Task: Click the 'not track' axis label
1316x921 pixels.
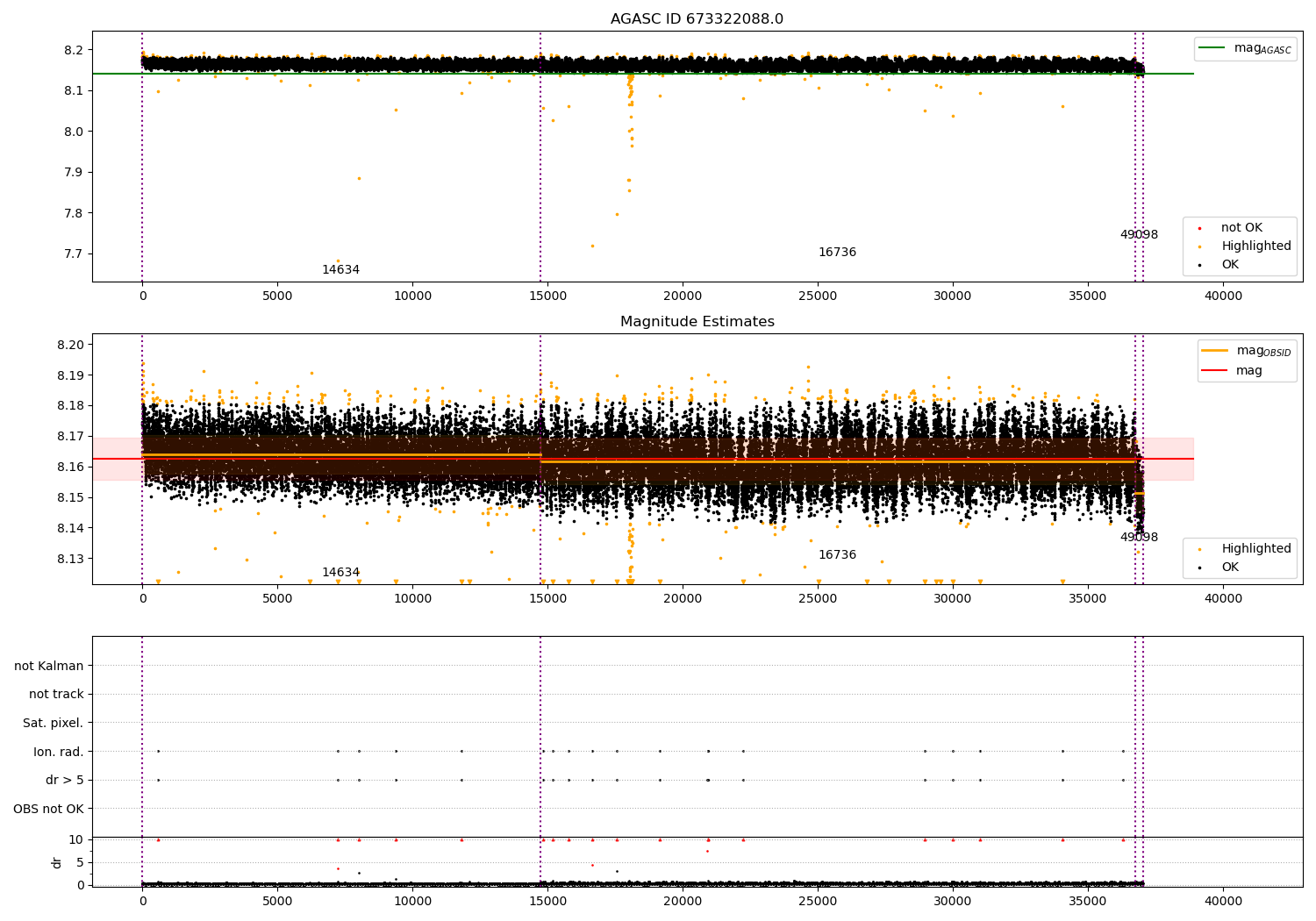Action: 56,695
